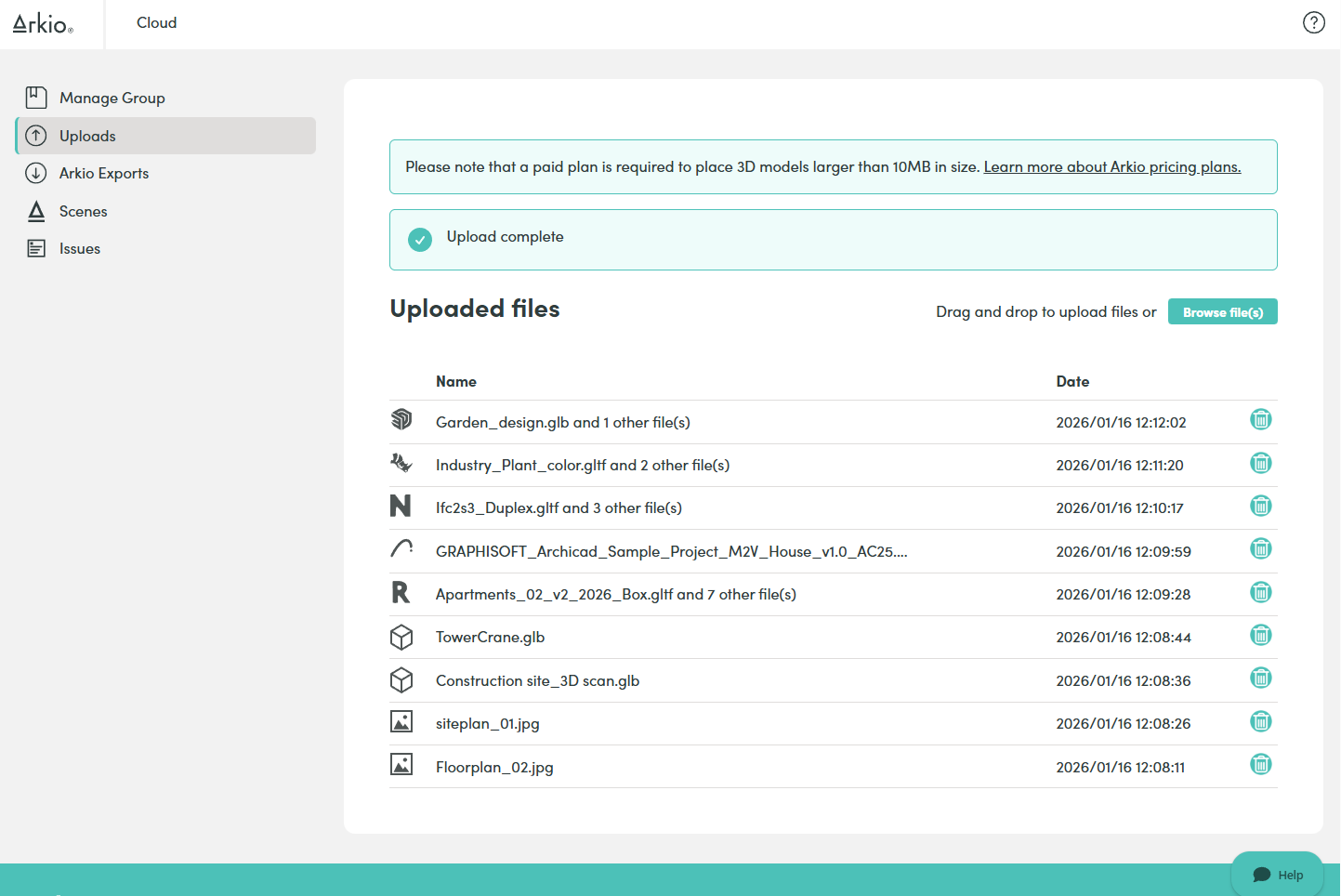Select Uploads in sidebar
This screenshot has width=1341, height=896.
point(165,136)
